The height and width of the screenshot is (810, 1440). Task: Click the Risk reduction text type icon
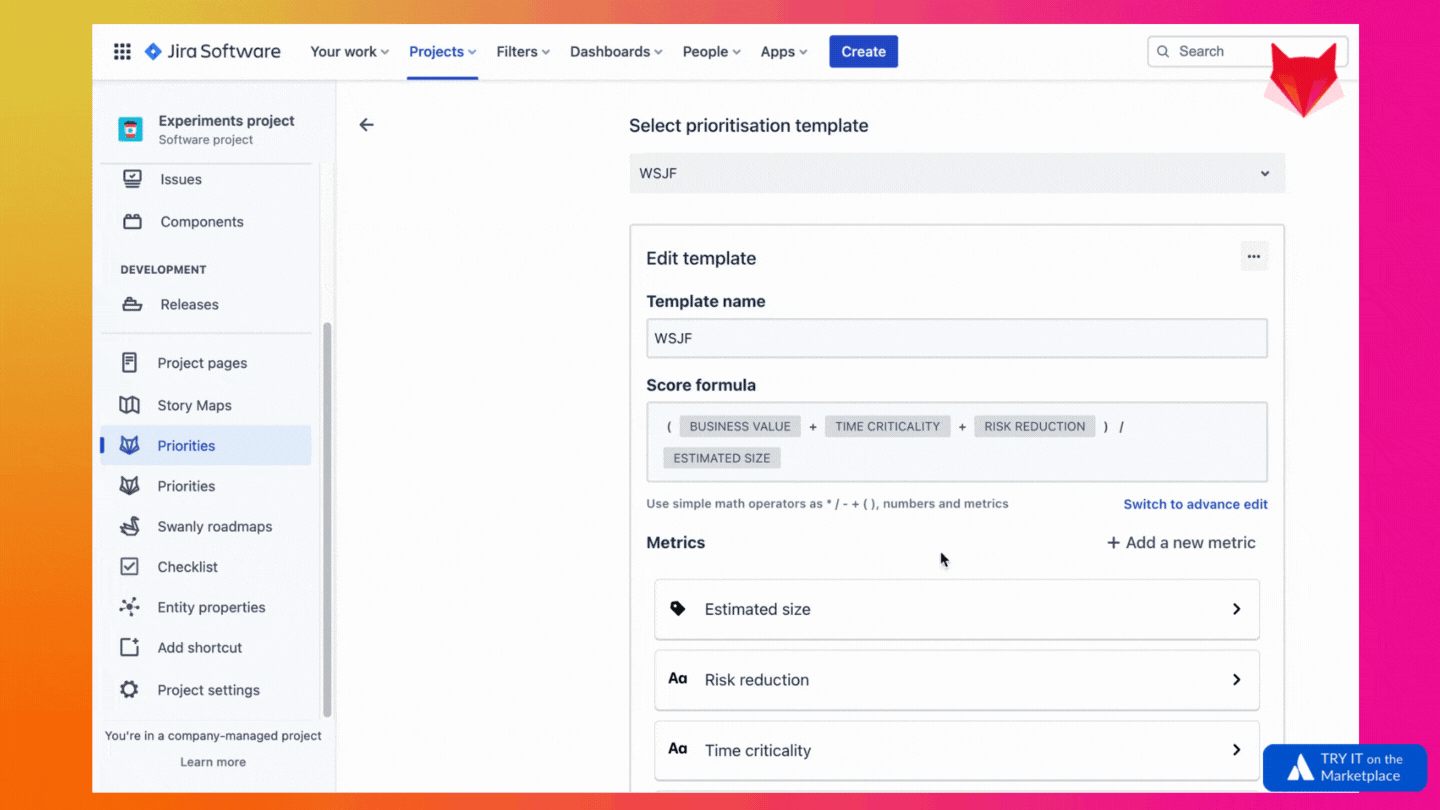pos(678,679)
